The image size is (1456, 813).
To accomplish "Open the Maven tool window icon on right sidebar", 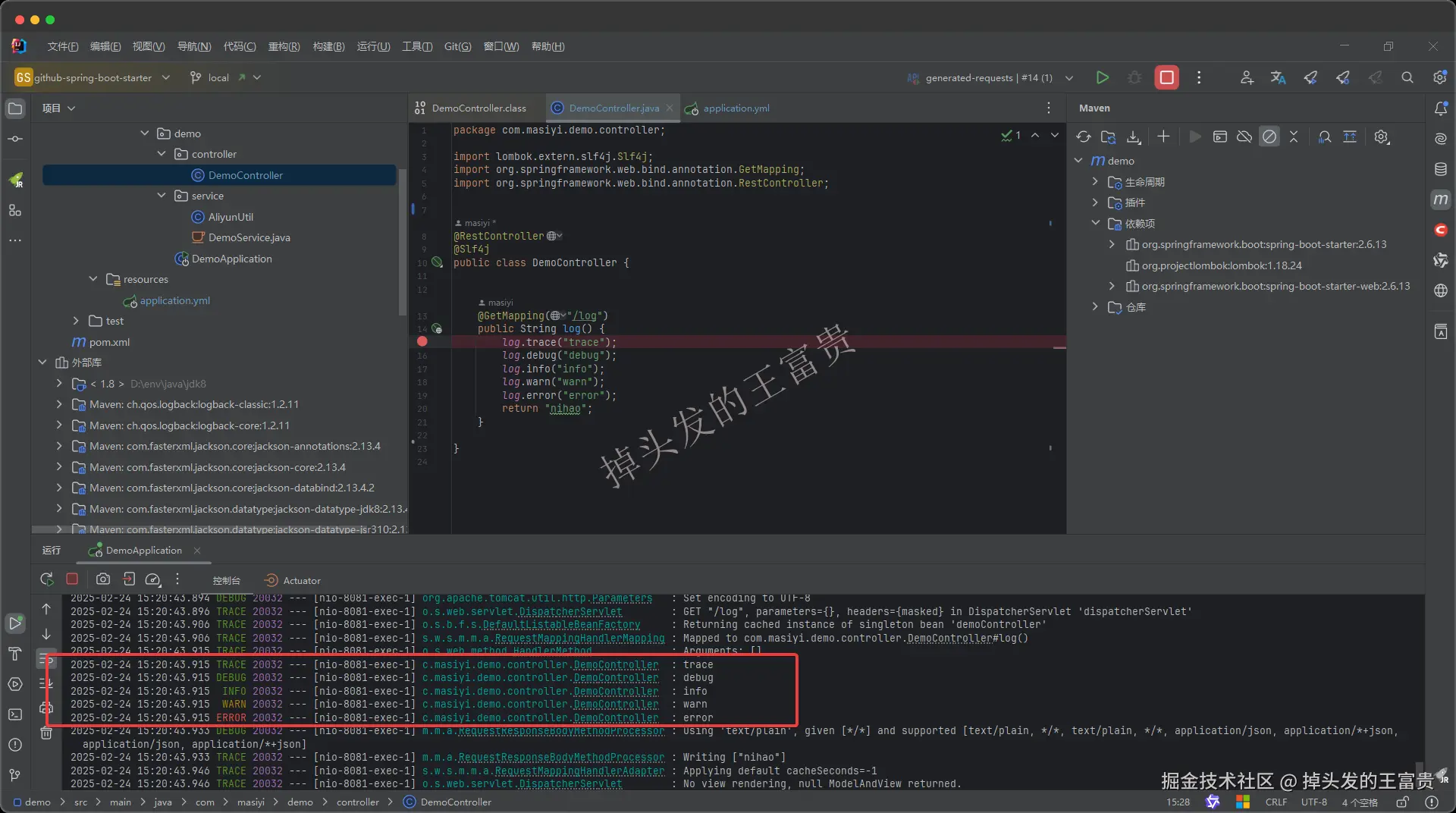I will (x=1441, y=199).
